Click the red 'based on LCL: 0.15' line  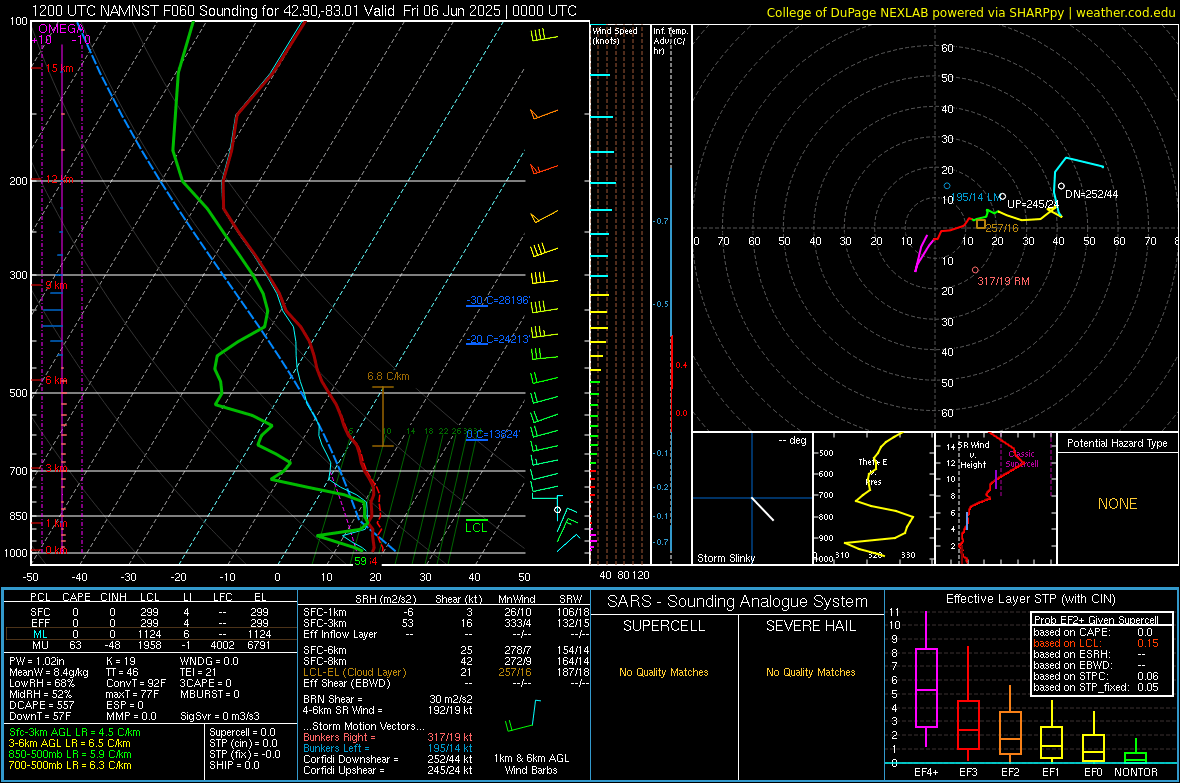(x=1096, y=643)
